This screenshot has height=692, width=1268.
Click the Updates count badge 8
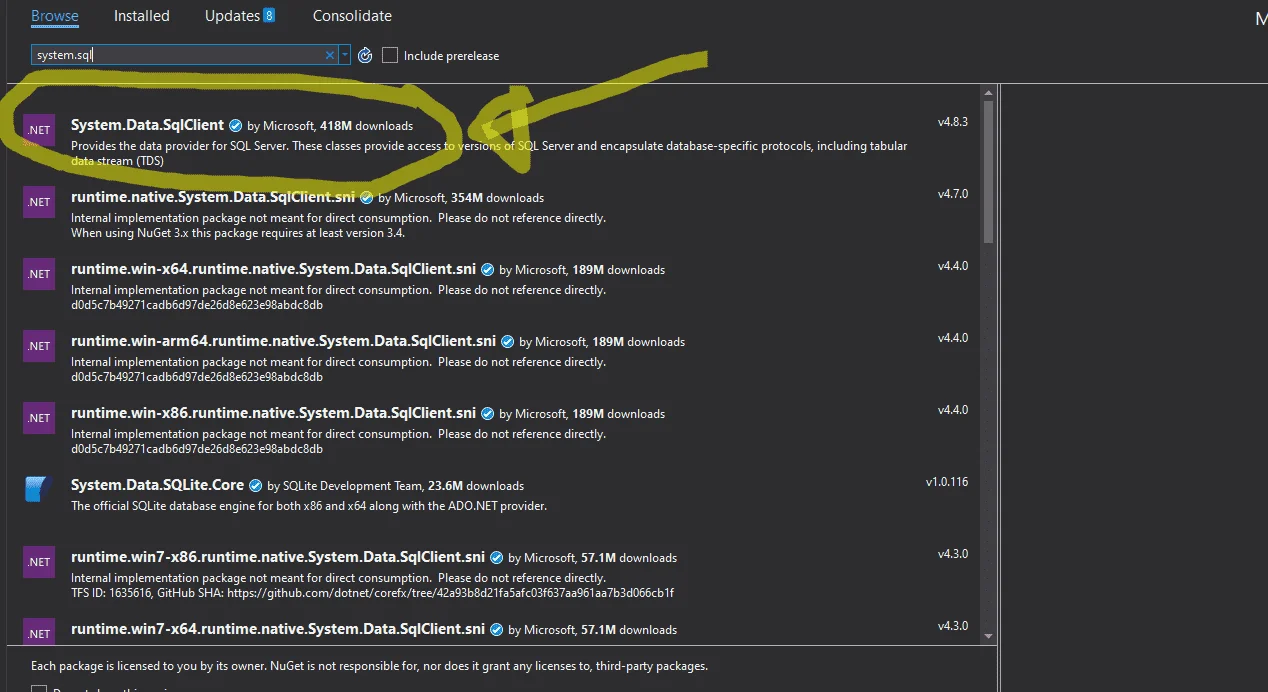pyautogui.click(x=269, y=15)
